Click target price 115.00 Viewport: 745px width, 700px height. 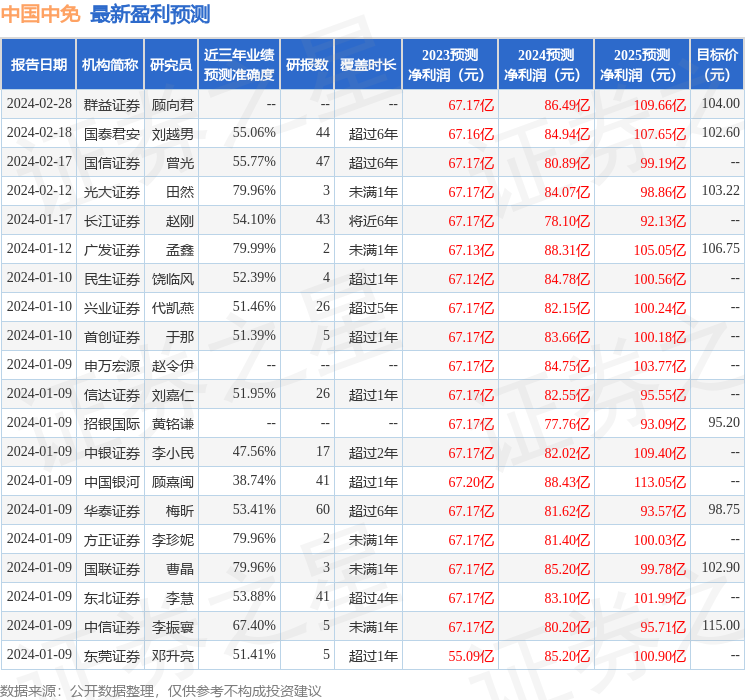point(721,625)
